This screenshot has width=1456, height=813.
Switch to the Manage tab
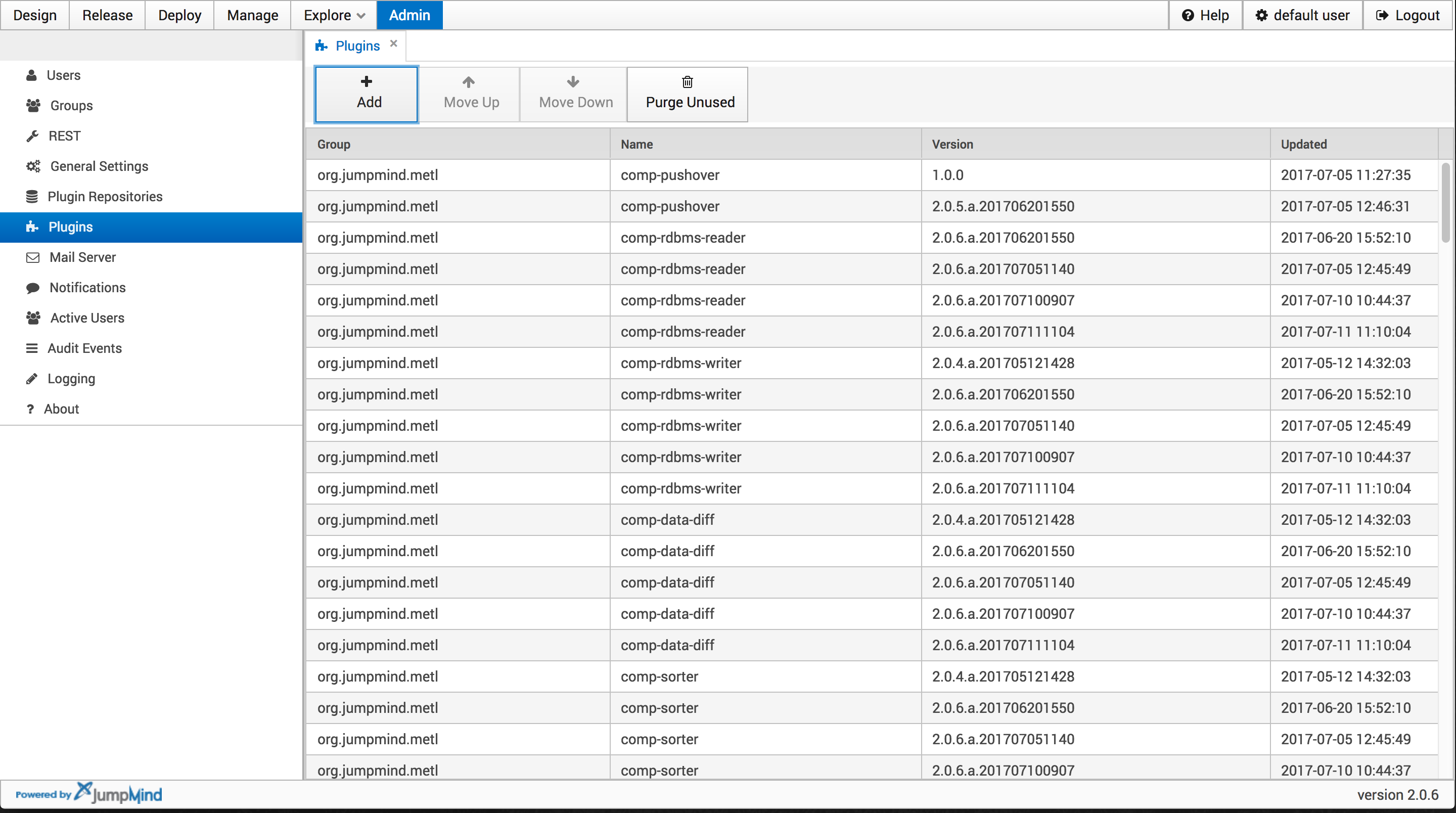(252, 15)
